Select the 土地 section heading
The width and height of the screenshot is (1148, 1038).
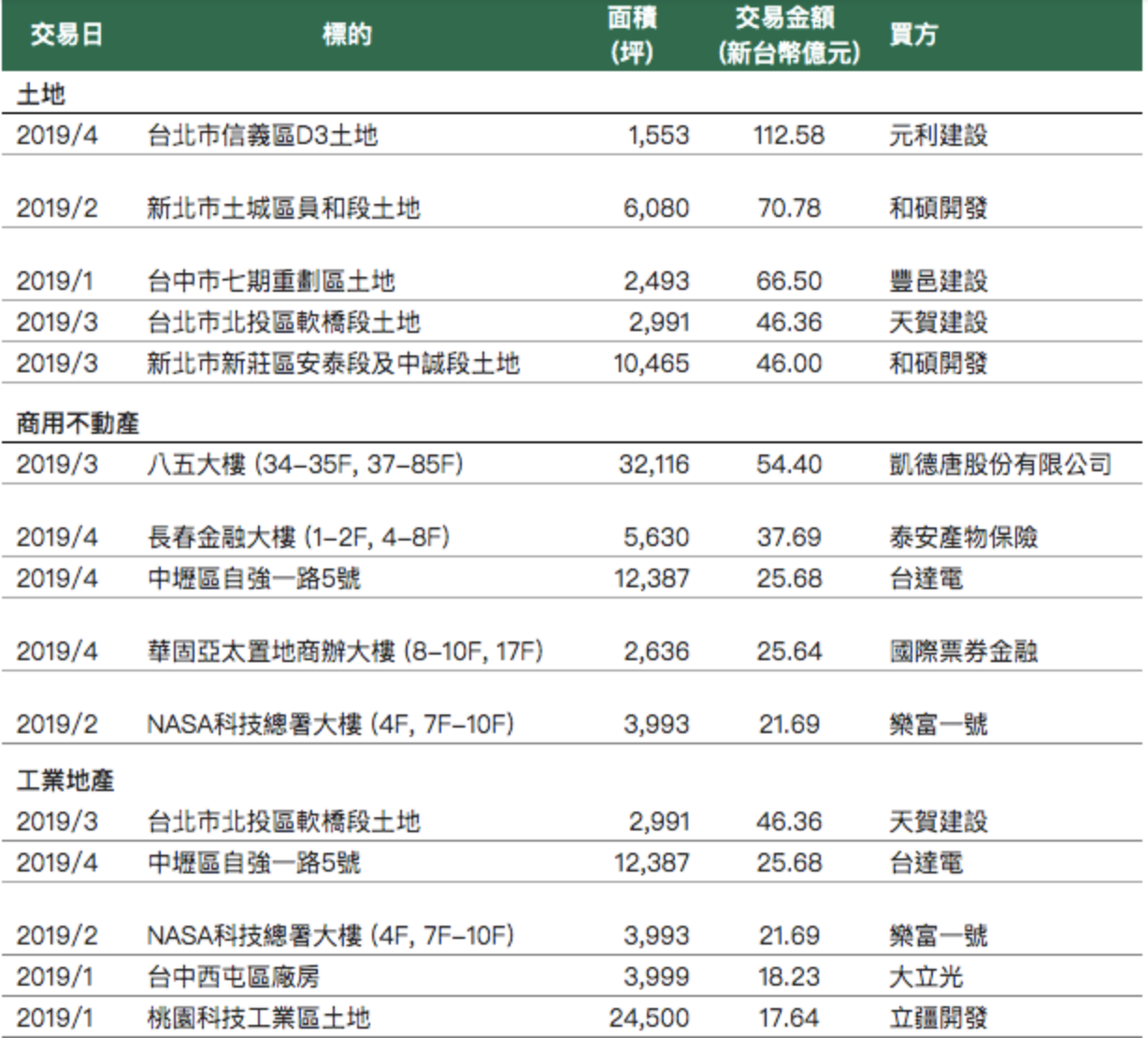pyautogui.click(x=41, y=94)
